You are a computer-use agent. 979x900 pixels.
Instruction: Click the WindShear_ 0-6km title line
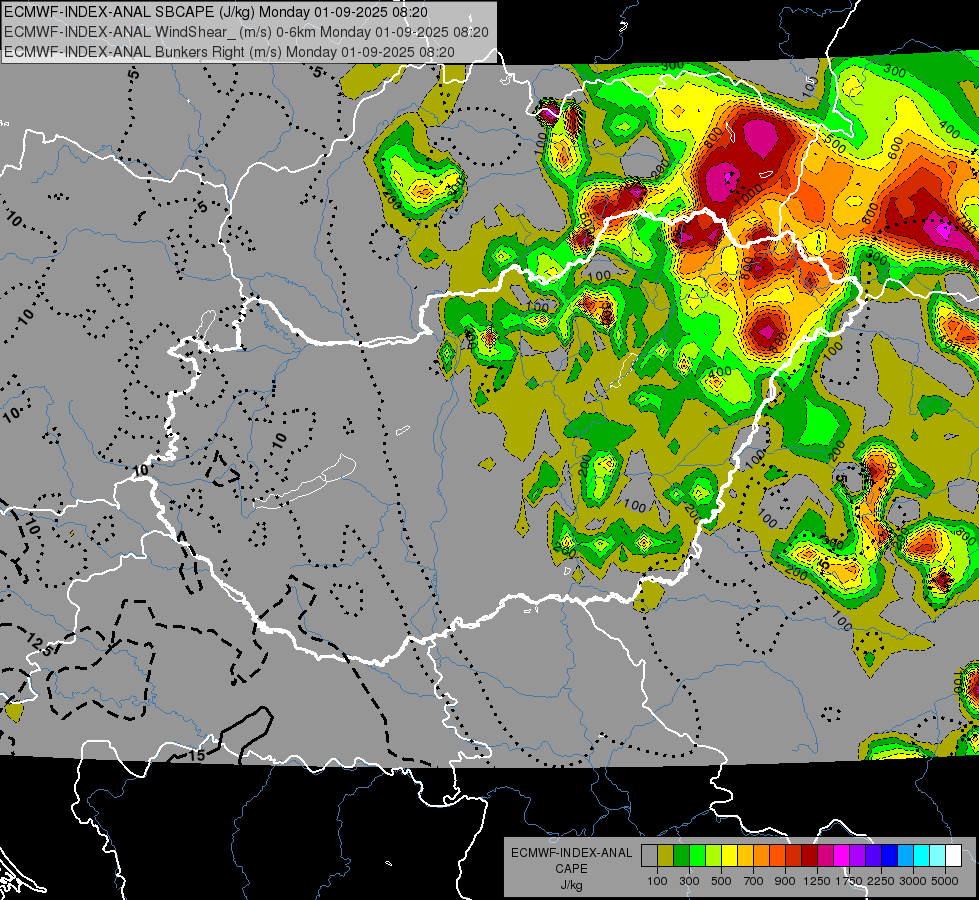tap(246, 32)
